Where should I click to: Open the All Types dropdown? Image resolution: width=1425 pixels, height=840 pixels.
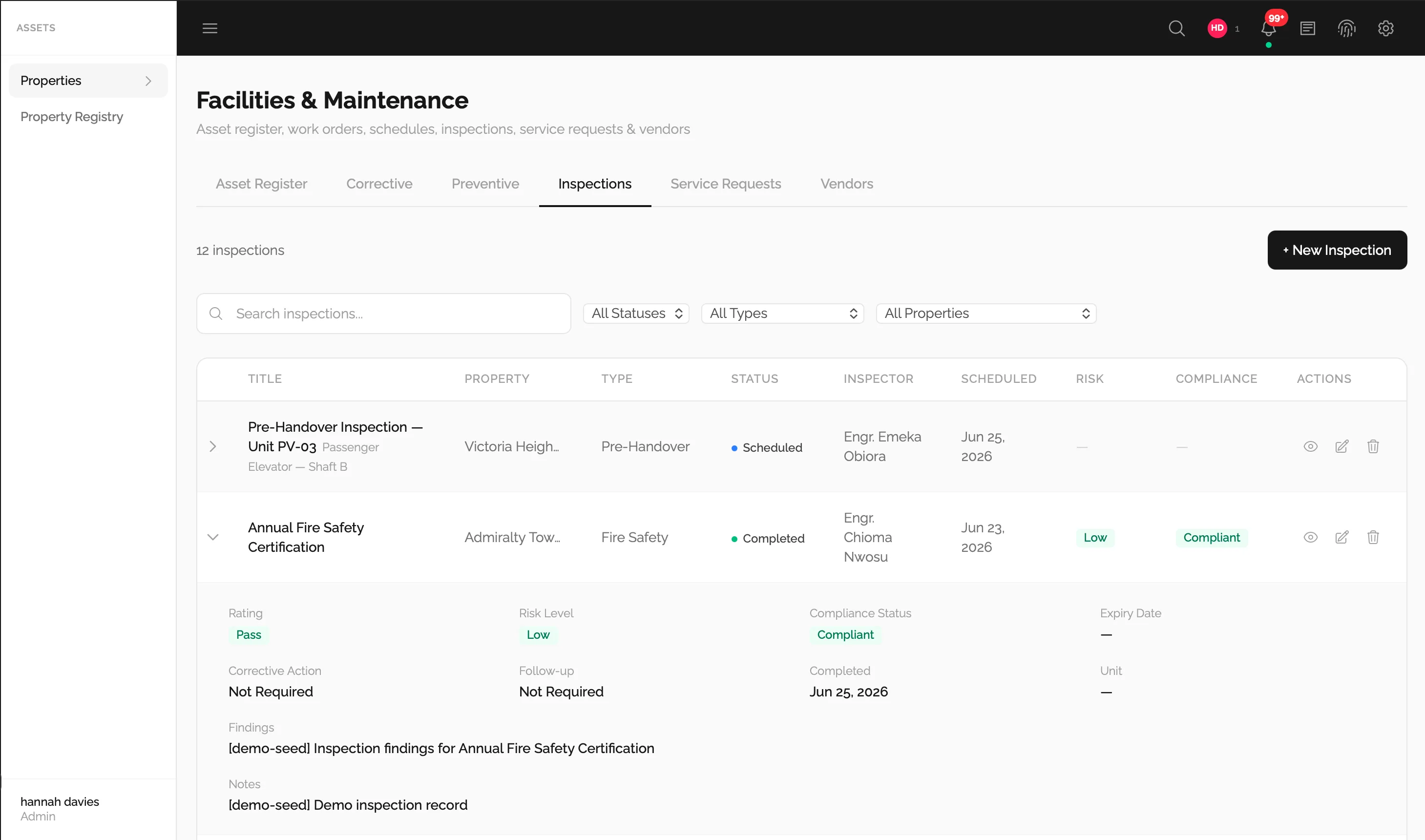(x=782, y=314)
